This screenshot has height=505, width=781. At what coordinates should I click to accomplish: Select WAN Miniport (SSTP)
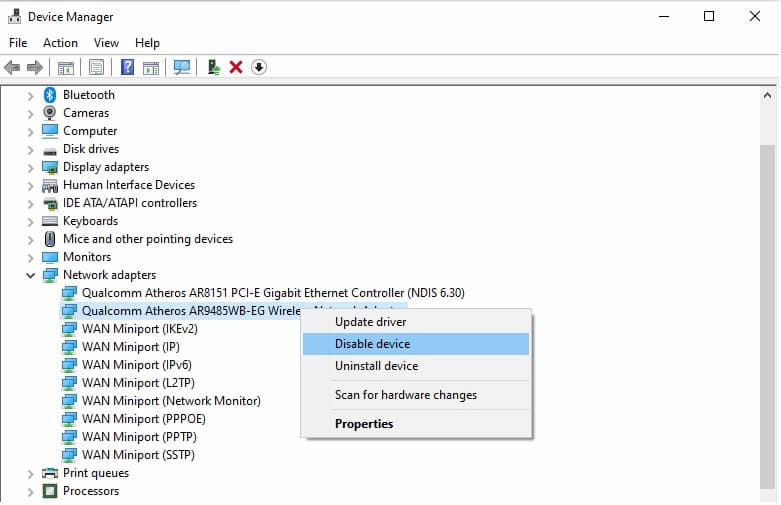[x=138, y=455]
